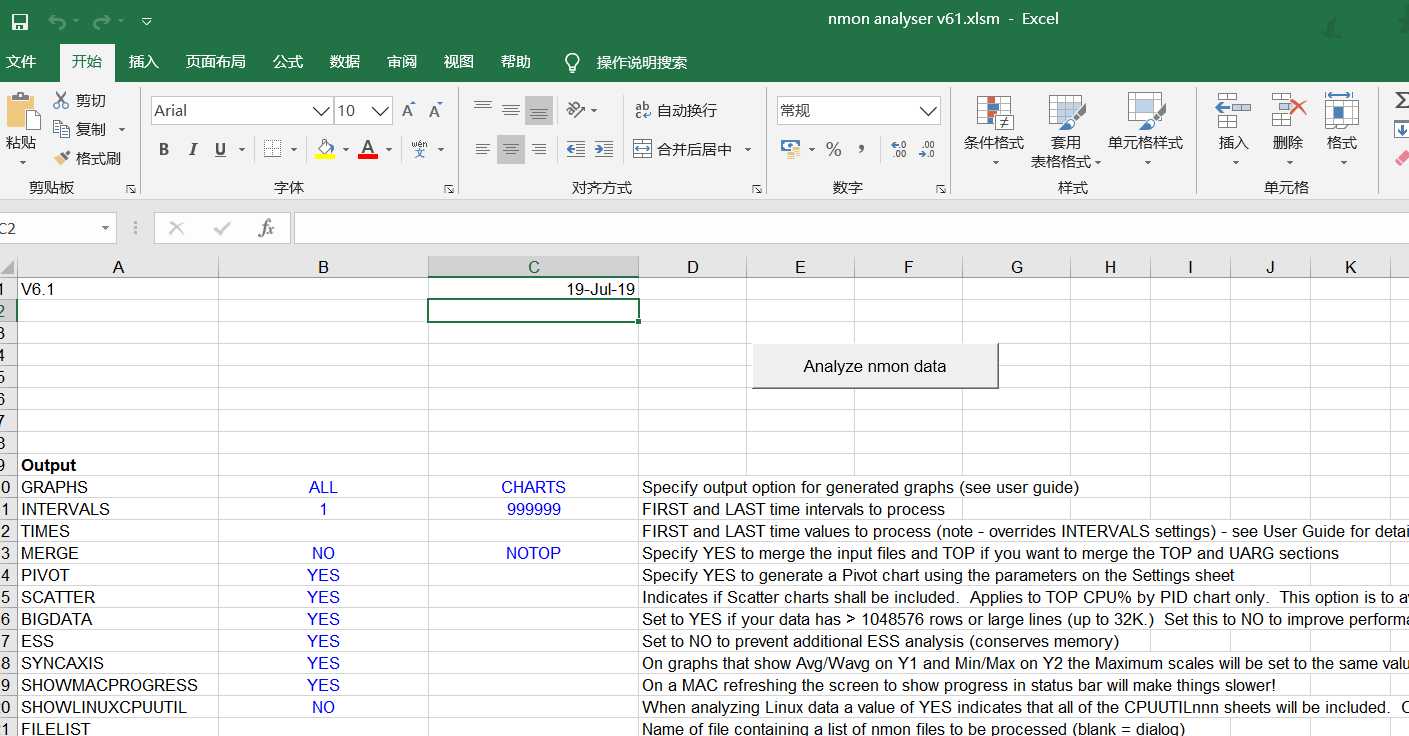The width and height of the screenshot is (1409, 736).
Task: Click the Decrease Decimal icon
Action: tap(927, 150)
